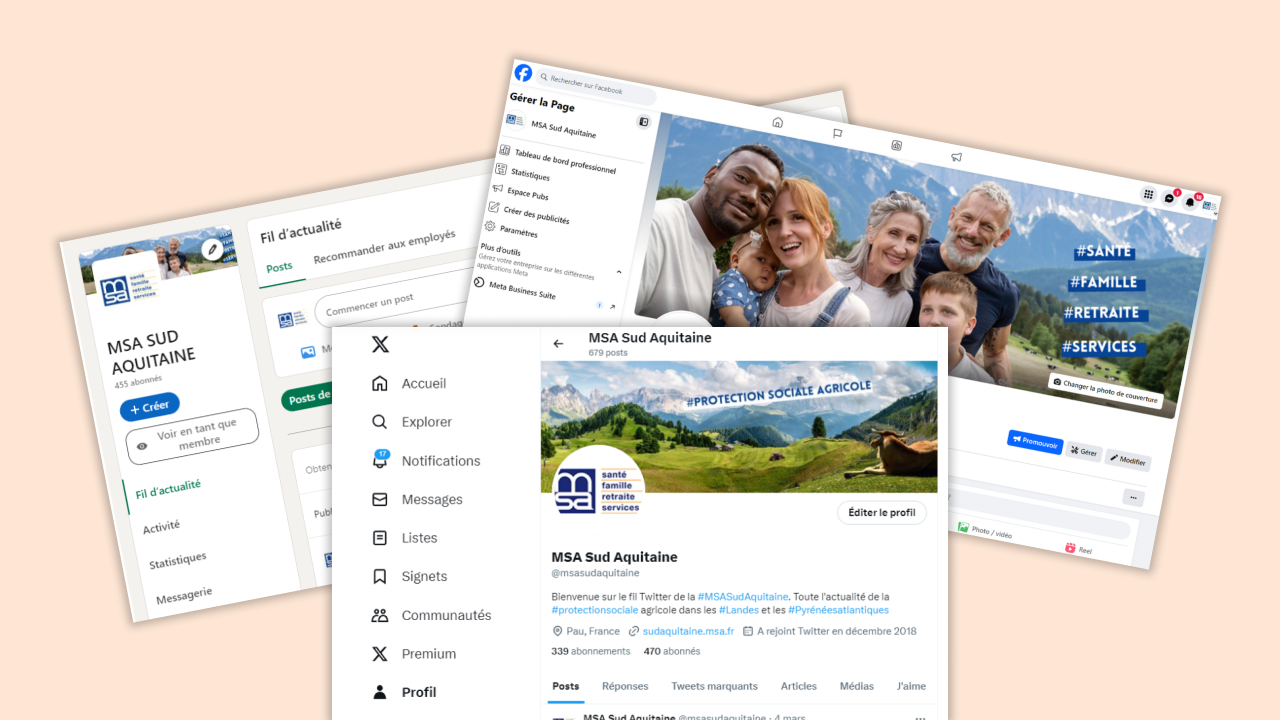Open Communautés people icon in X sidebar
Screen dimensions: 1280x720
(379, 615)
